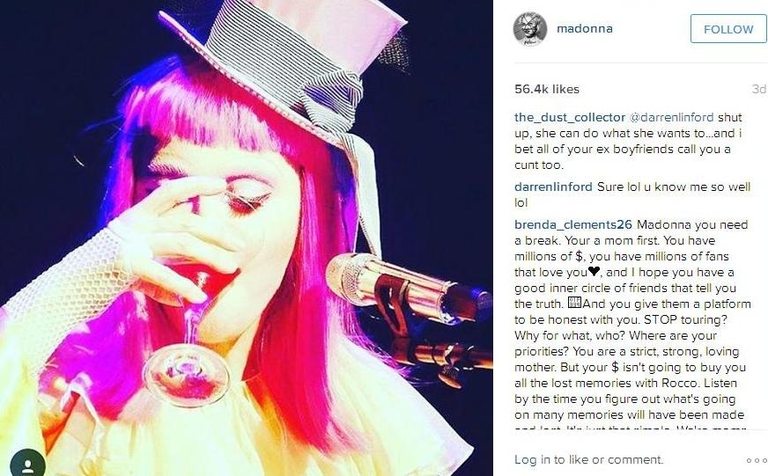Click the comment text by the_dust_collector
The height and width of the screenshot is (476, 768).
(x=629, y=141)
